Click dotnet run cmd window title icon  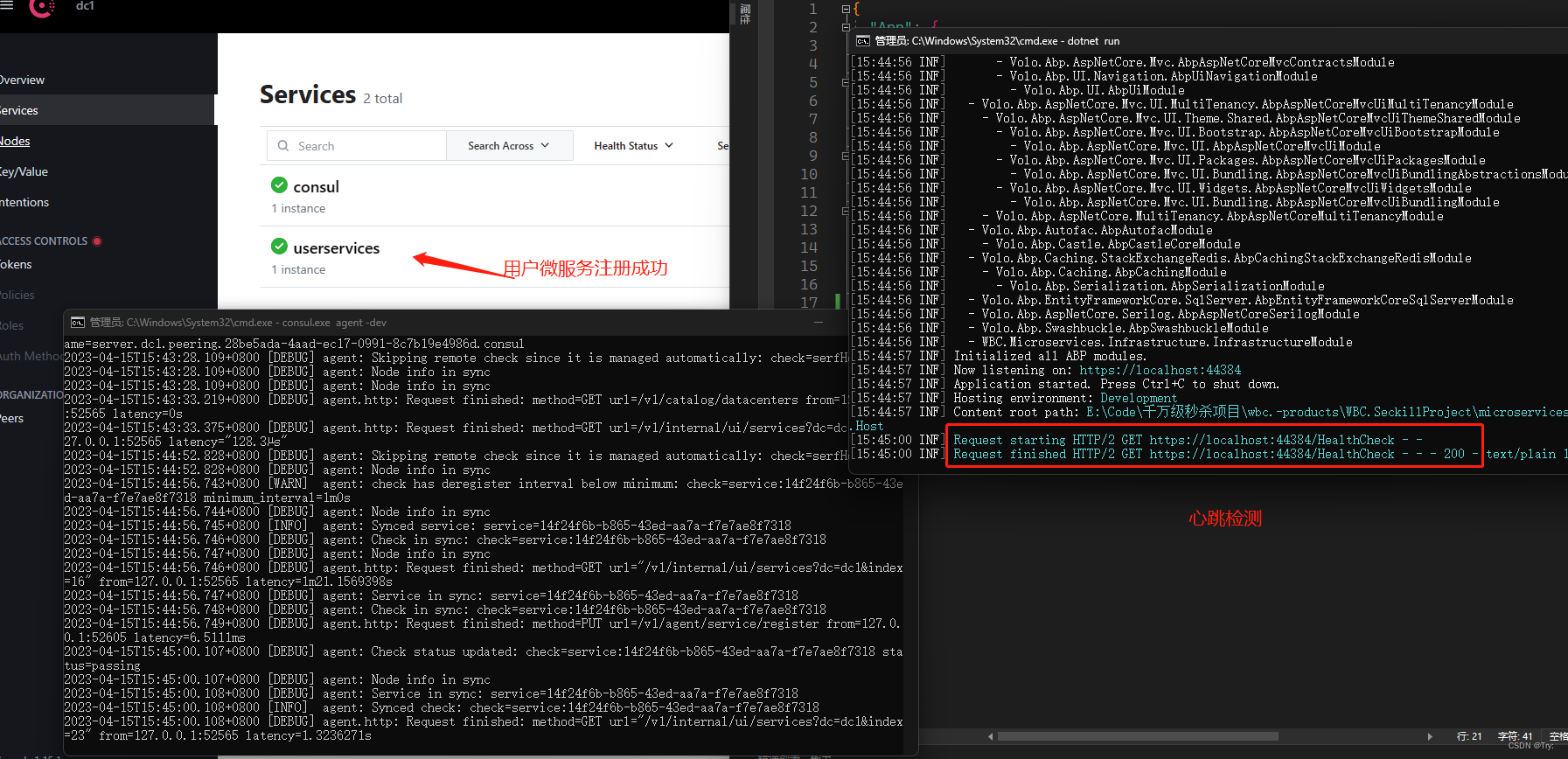coord(863,41)
